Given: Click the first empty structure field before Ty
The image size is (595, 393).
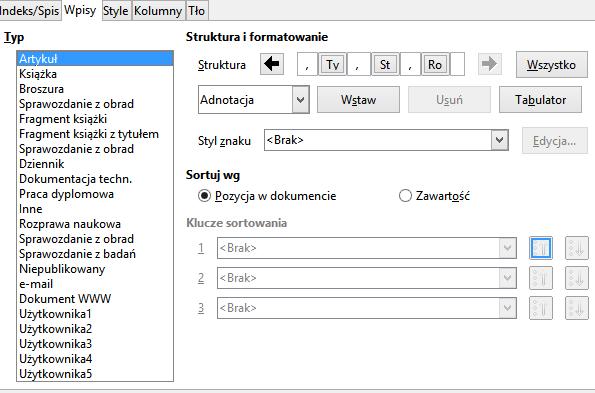Looking at the screenshot, I should point(307,64).
